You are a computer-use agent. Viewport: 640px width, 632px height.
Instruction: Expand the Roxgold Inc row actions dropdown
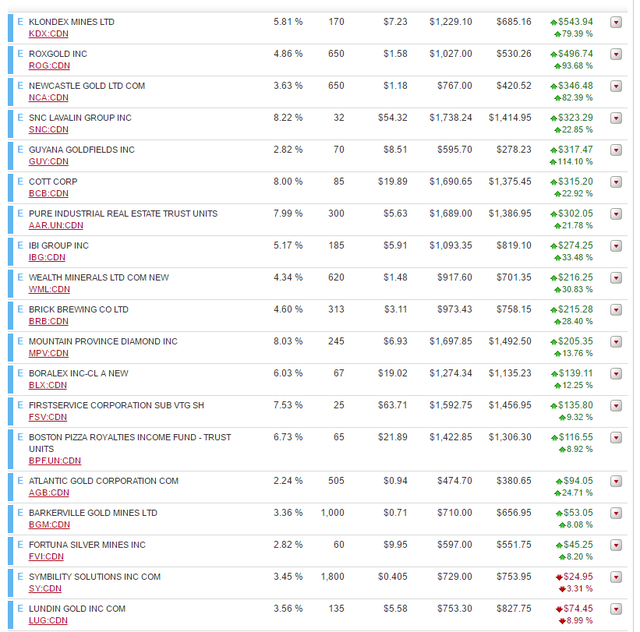[x=616, y=54]
